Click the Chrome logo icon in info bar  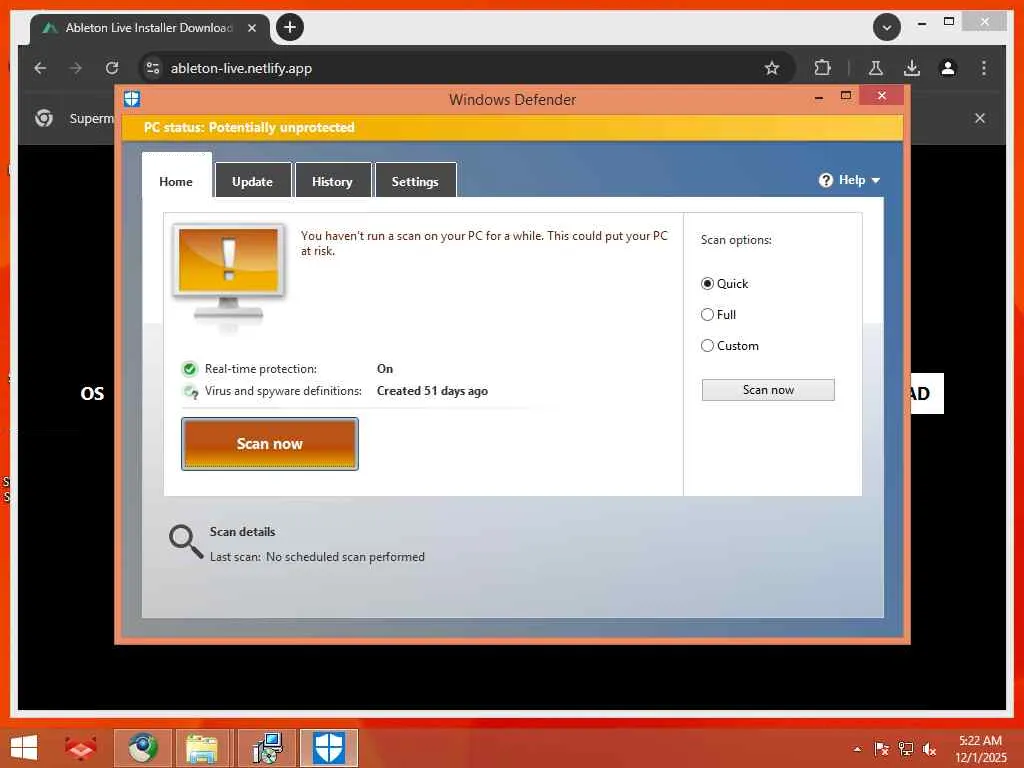(x=44, y=118)
